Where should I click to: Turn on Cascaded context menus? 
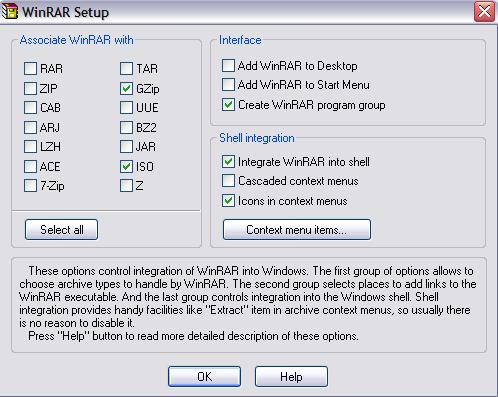pyautogui.click(x=228, y=181)
